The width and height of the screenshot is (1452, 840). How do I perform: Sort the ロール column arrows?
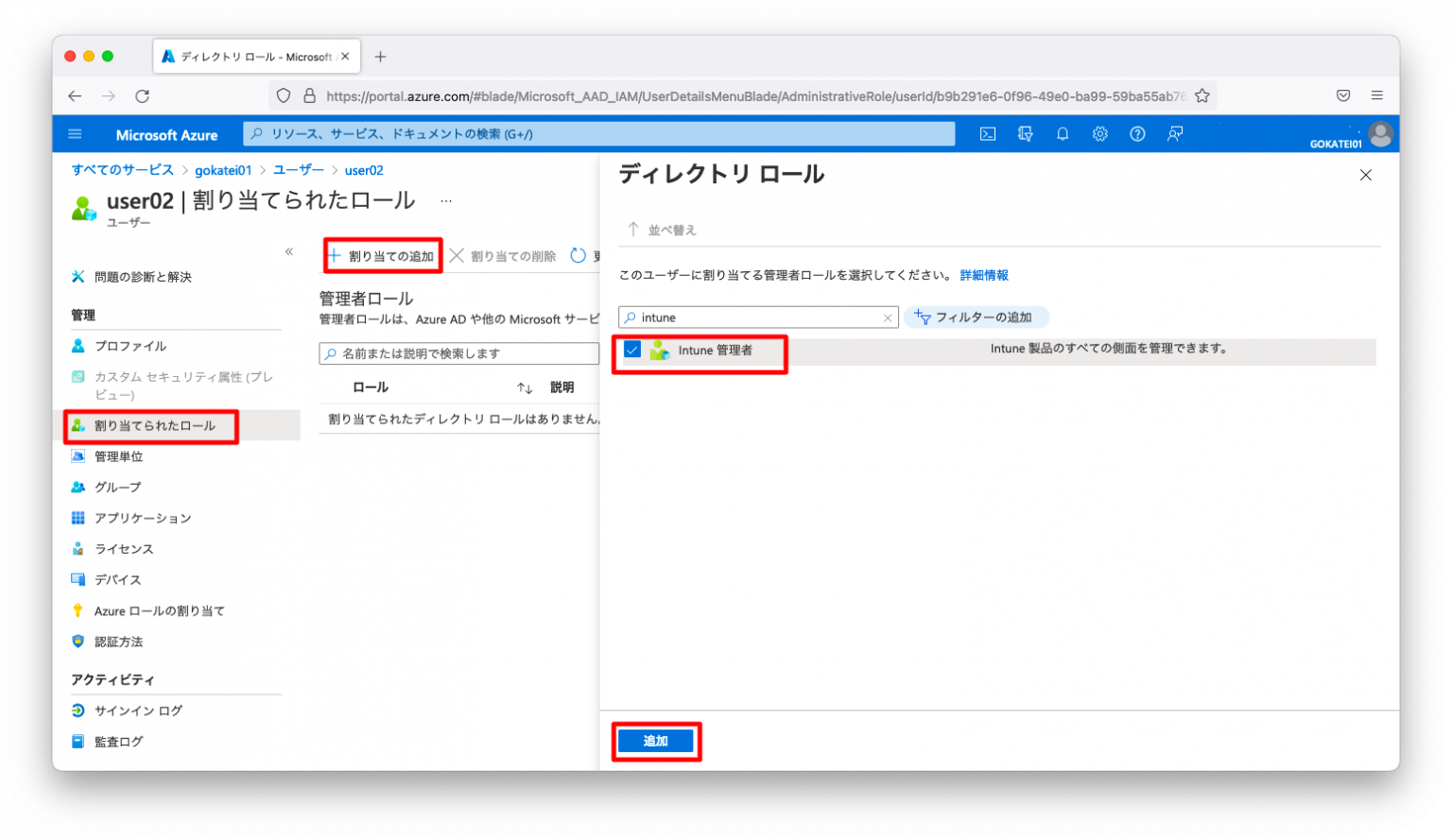tap(525, 388)
